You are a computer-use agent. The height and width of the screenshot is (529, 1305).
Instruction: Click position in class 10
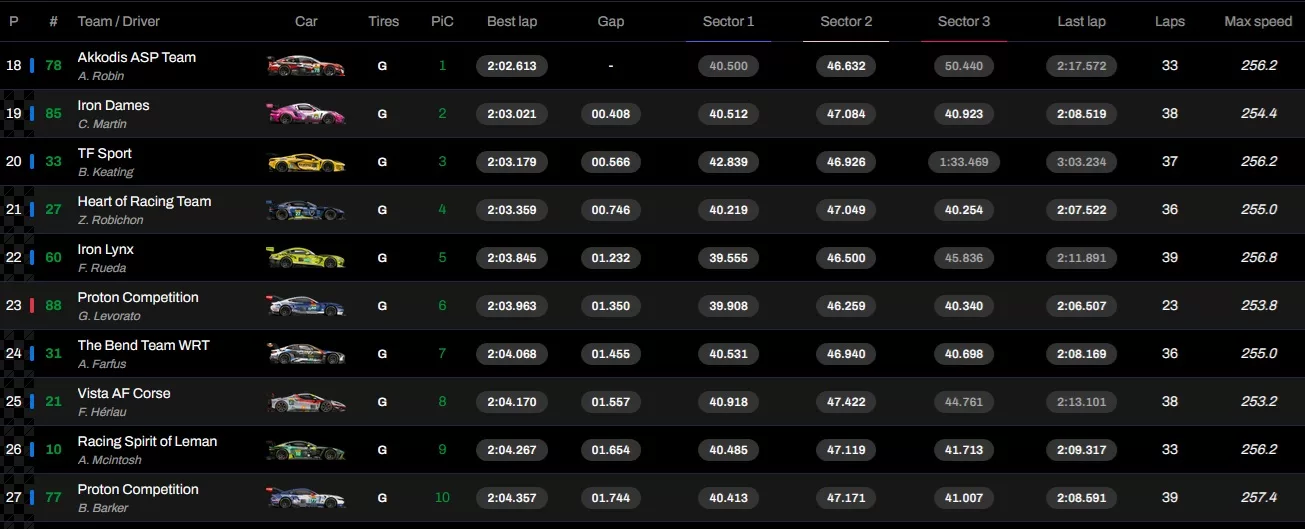click(x=442, y=498)
